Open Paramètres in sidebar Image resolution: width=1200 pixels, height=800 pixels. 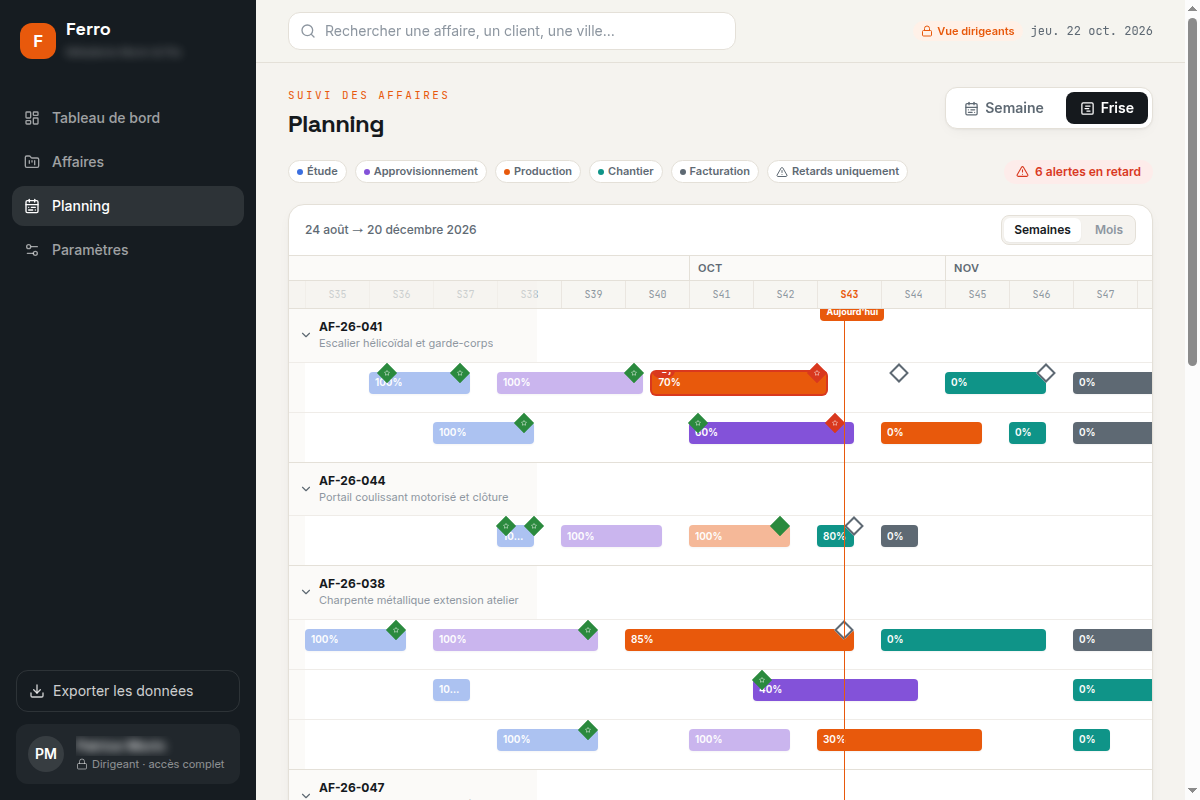click(128, 250)
